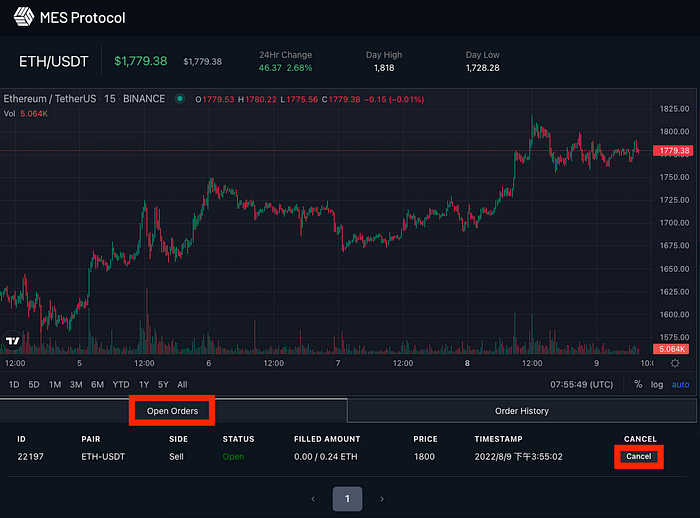Click the 15 interval label in chart legend
The width and height of the screenshot is (700, 518).
pos(110,99)
